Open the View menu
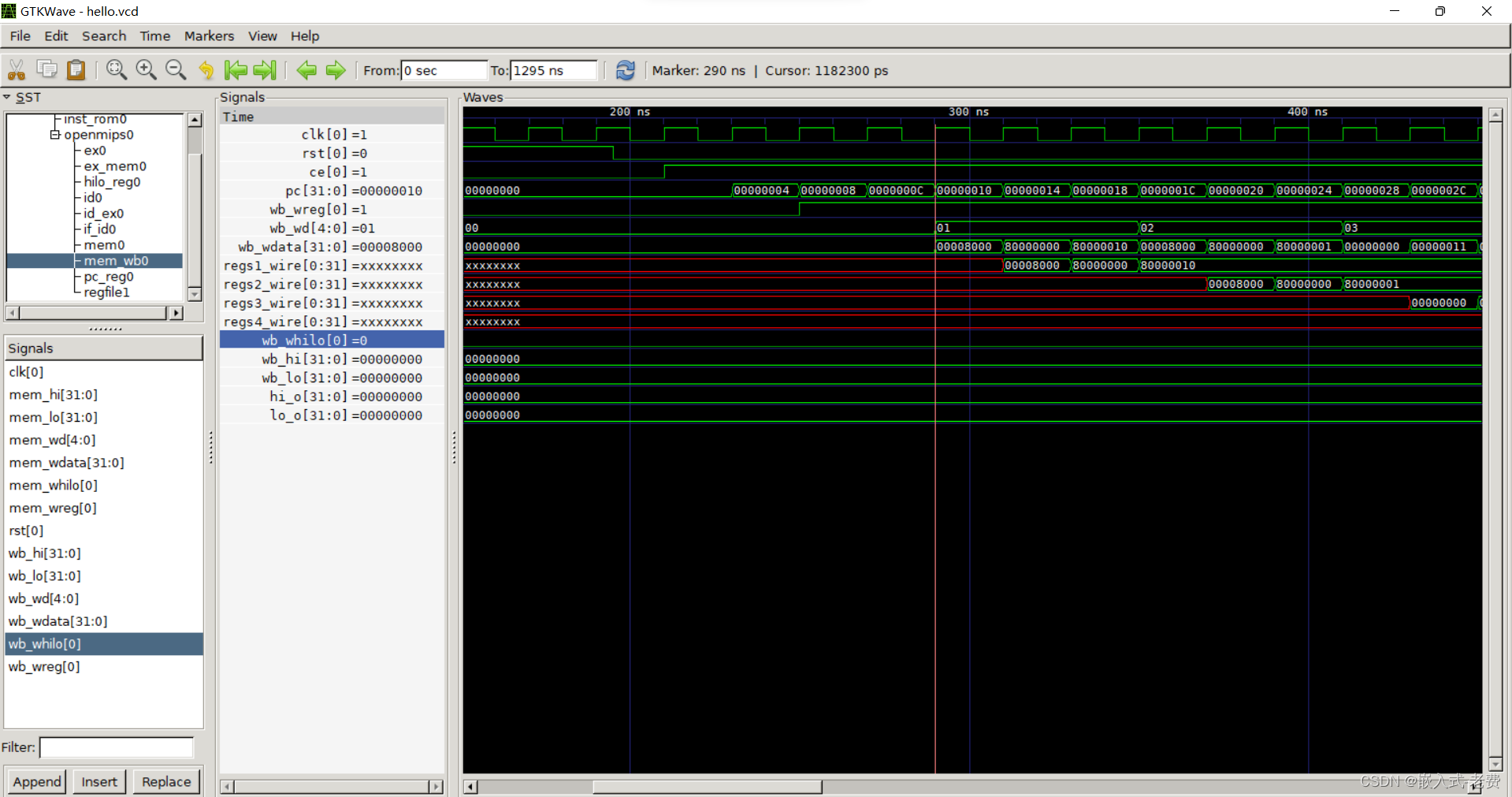Viewport: 1512px width, 797px height. (262, 36)
